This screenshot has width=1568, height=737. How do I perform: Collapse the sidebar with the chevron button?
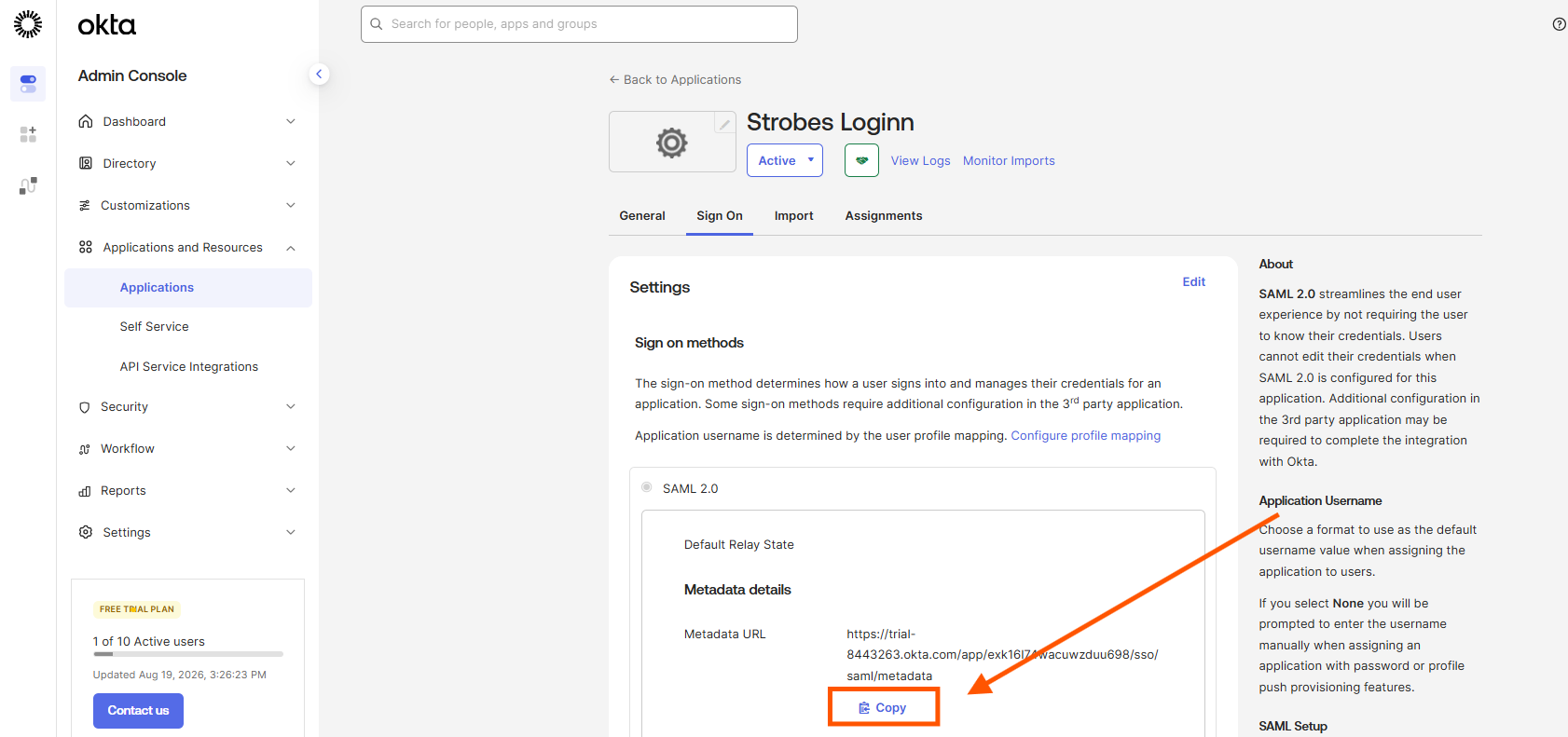point(319,74)
